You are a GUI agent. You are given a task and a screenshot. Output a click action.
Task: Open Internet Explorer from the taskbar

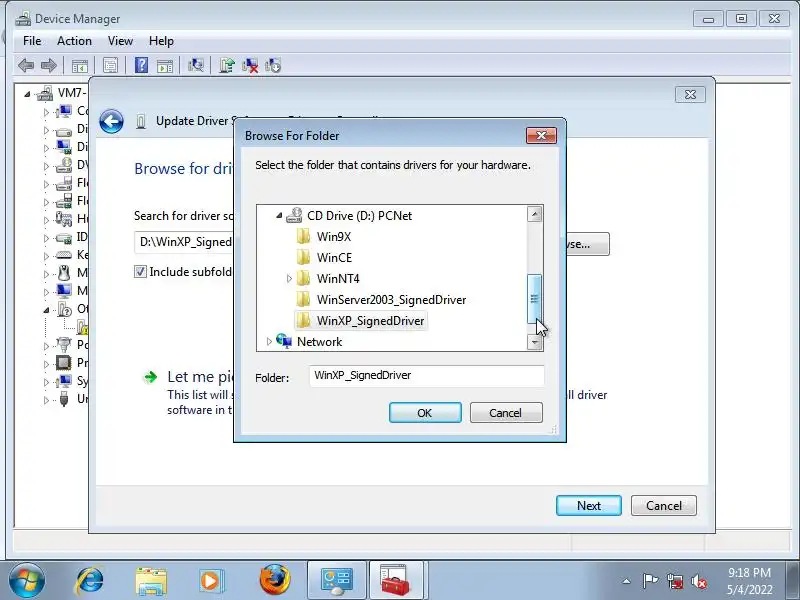tap(90, 581)
